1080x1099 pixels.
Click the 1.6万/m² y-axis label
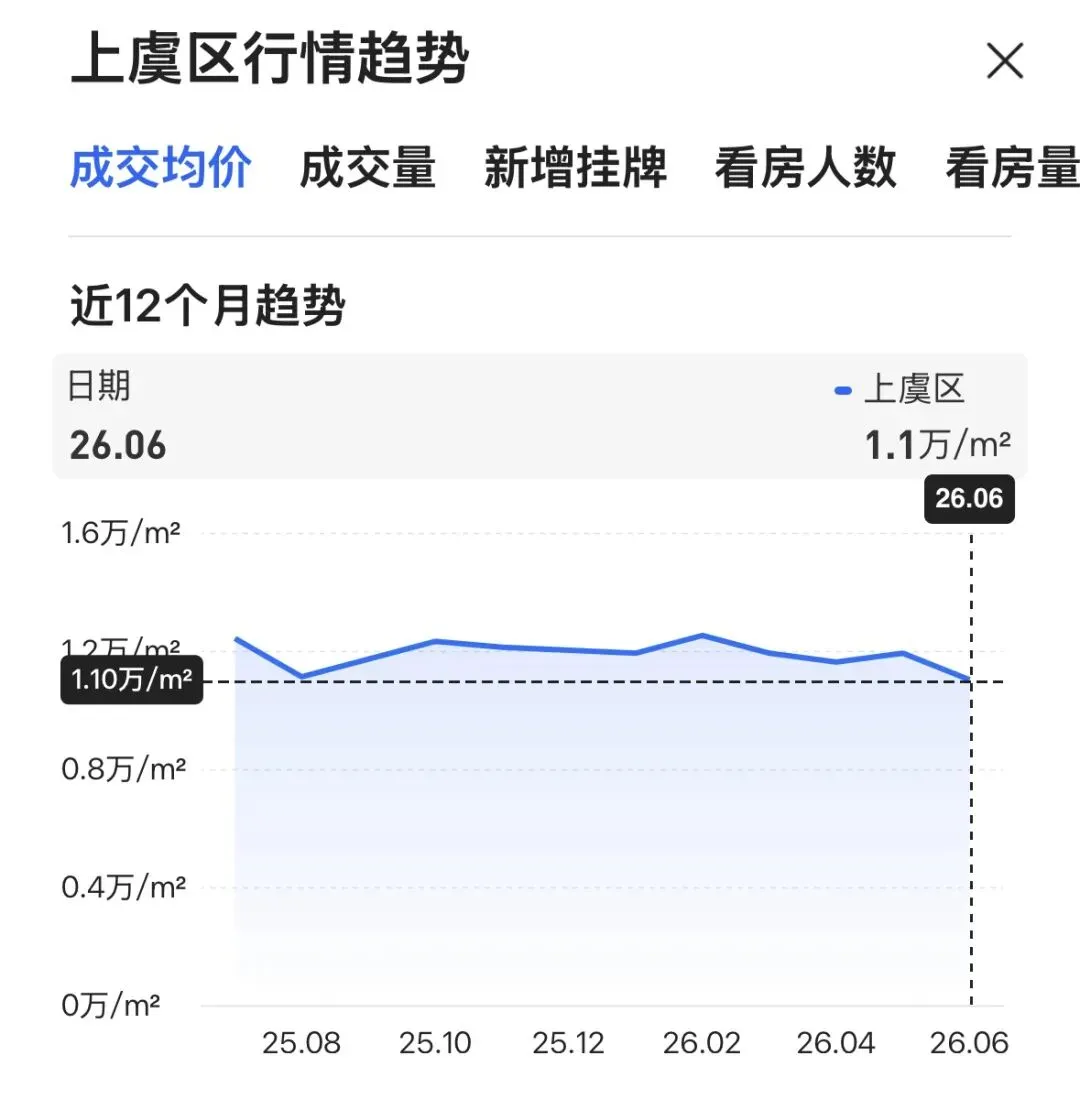click(x=121, y=533)
